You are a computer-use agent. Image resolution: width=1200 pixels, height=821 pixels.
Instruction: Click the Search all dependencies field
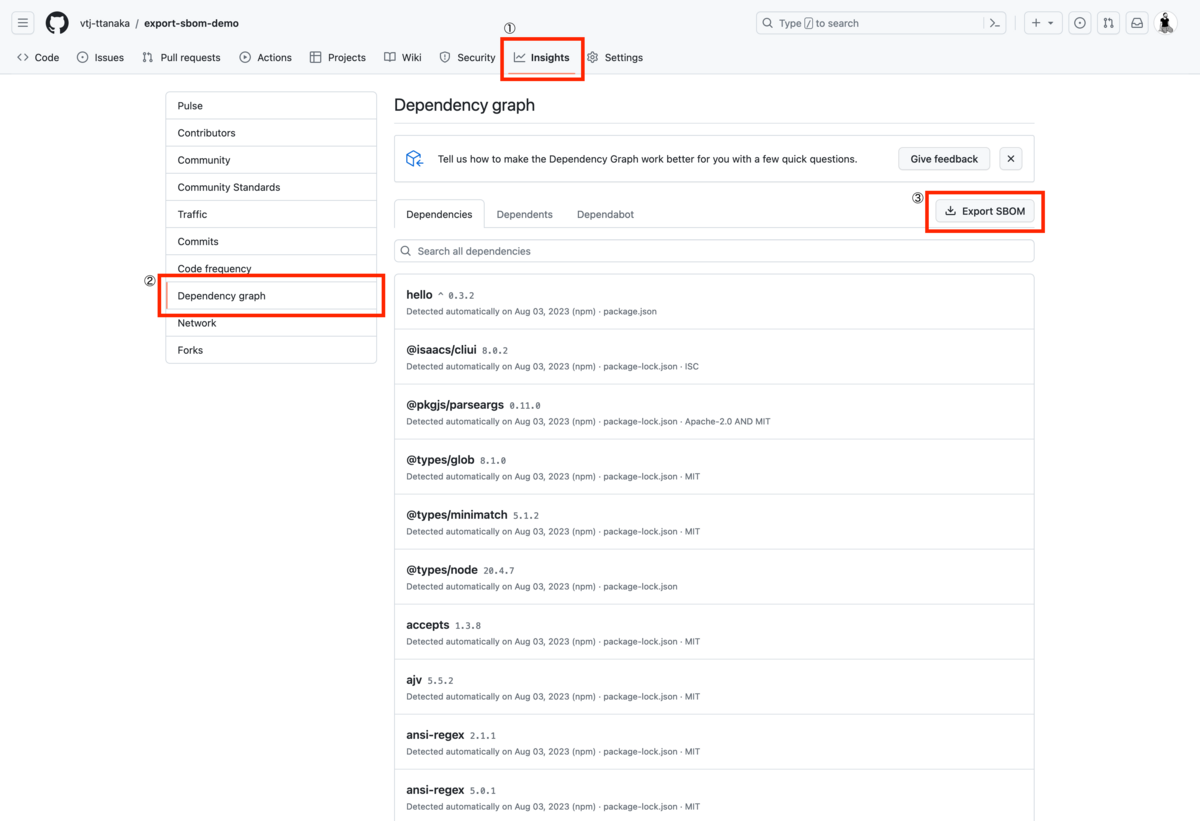pyautogui.click(x=714, y=250)
